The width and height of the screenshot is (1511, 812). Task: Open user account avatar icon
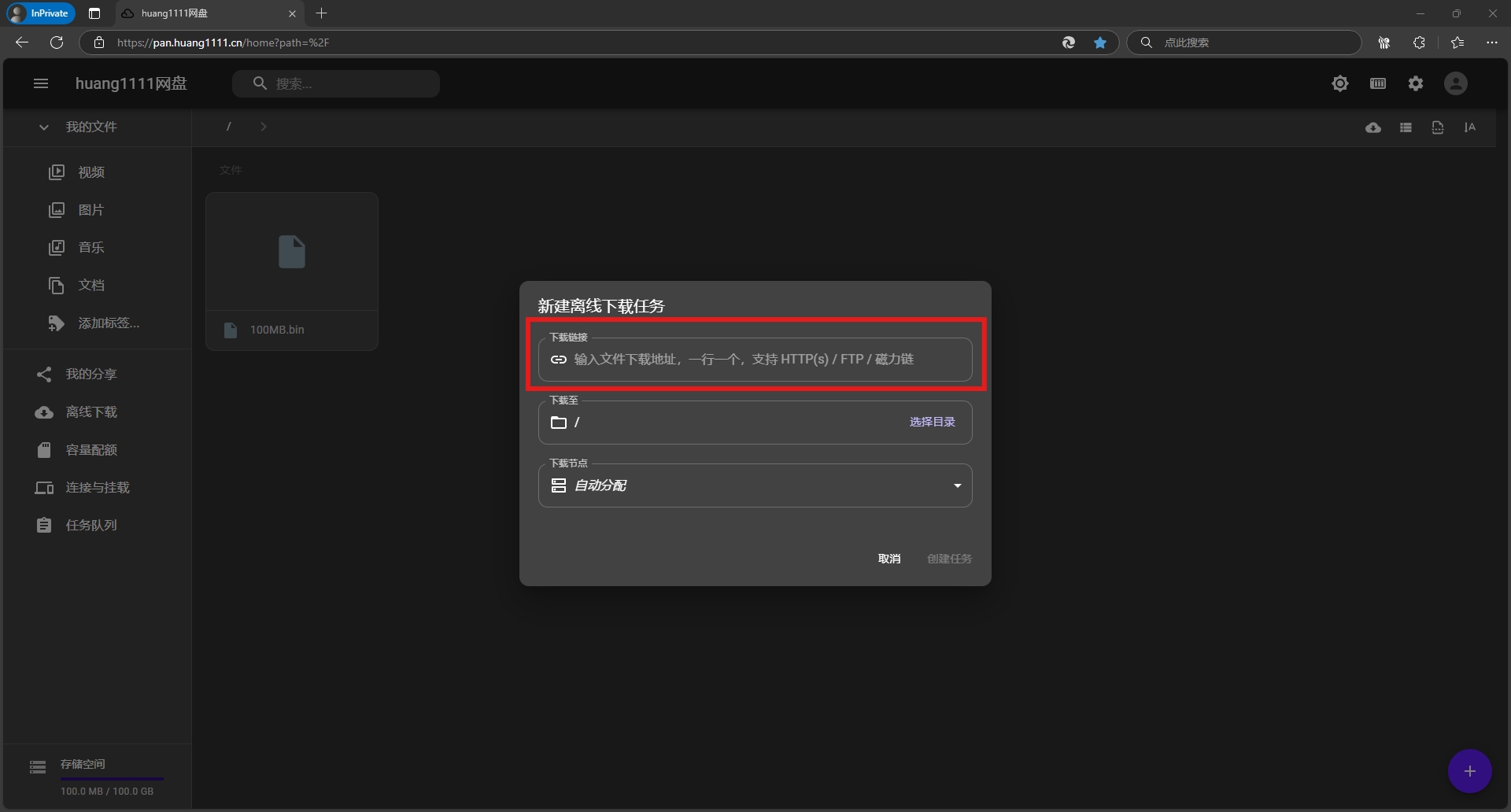(1456, 83)
